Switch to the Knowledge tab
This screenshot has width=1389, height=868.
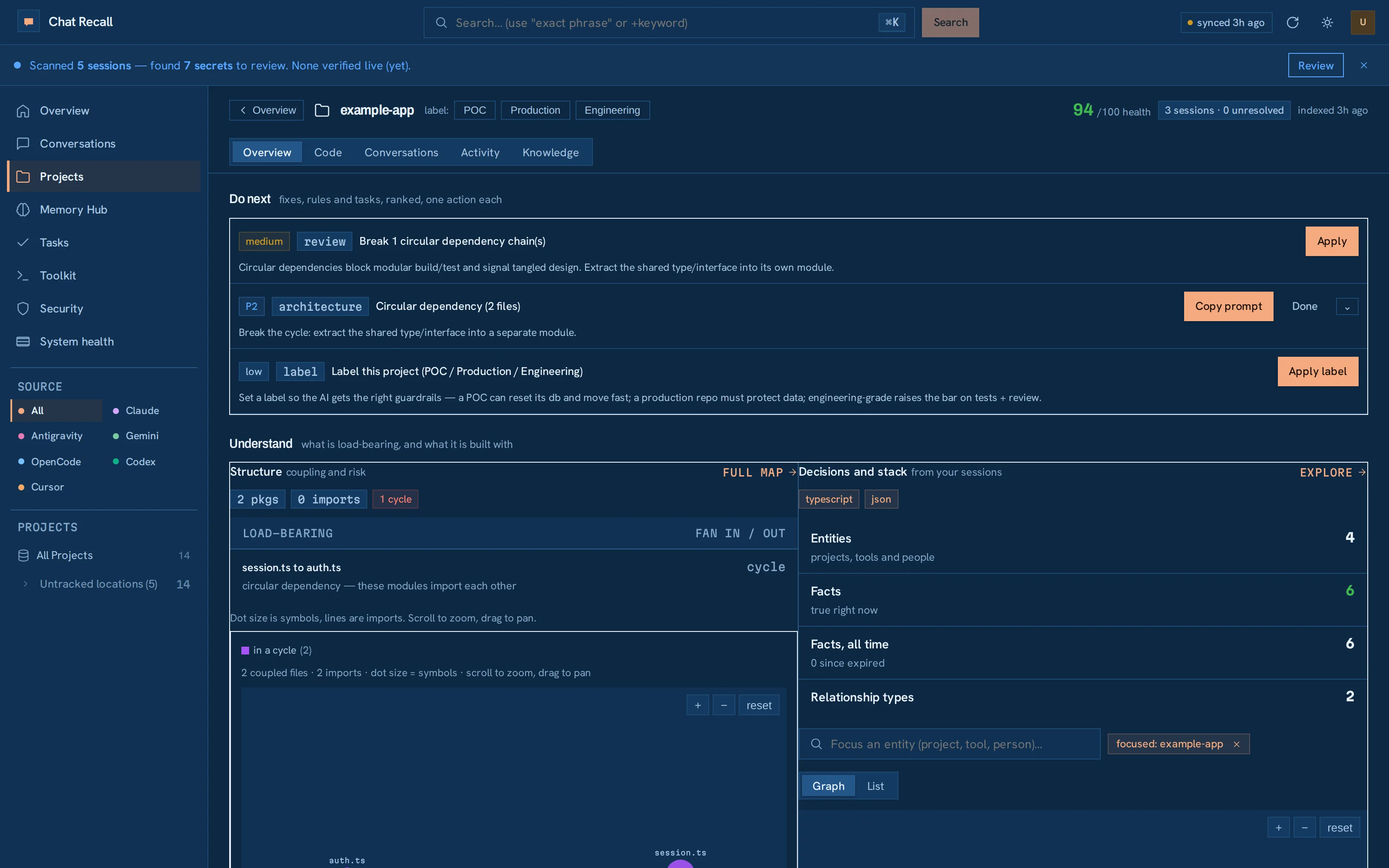pos(550,152)
